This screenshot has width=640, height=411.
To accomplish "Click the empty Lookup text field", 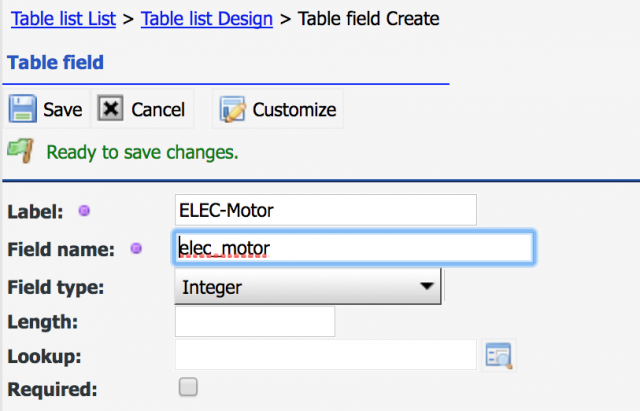I will pos(326,355).
